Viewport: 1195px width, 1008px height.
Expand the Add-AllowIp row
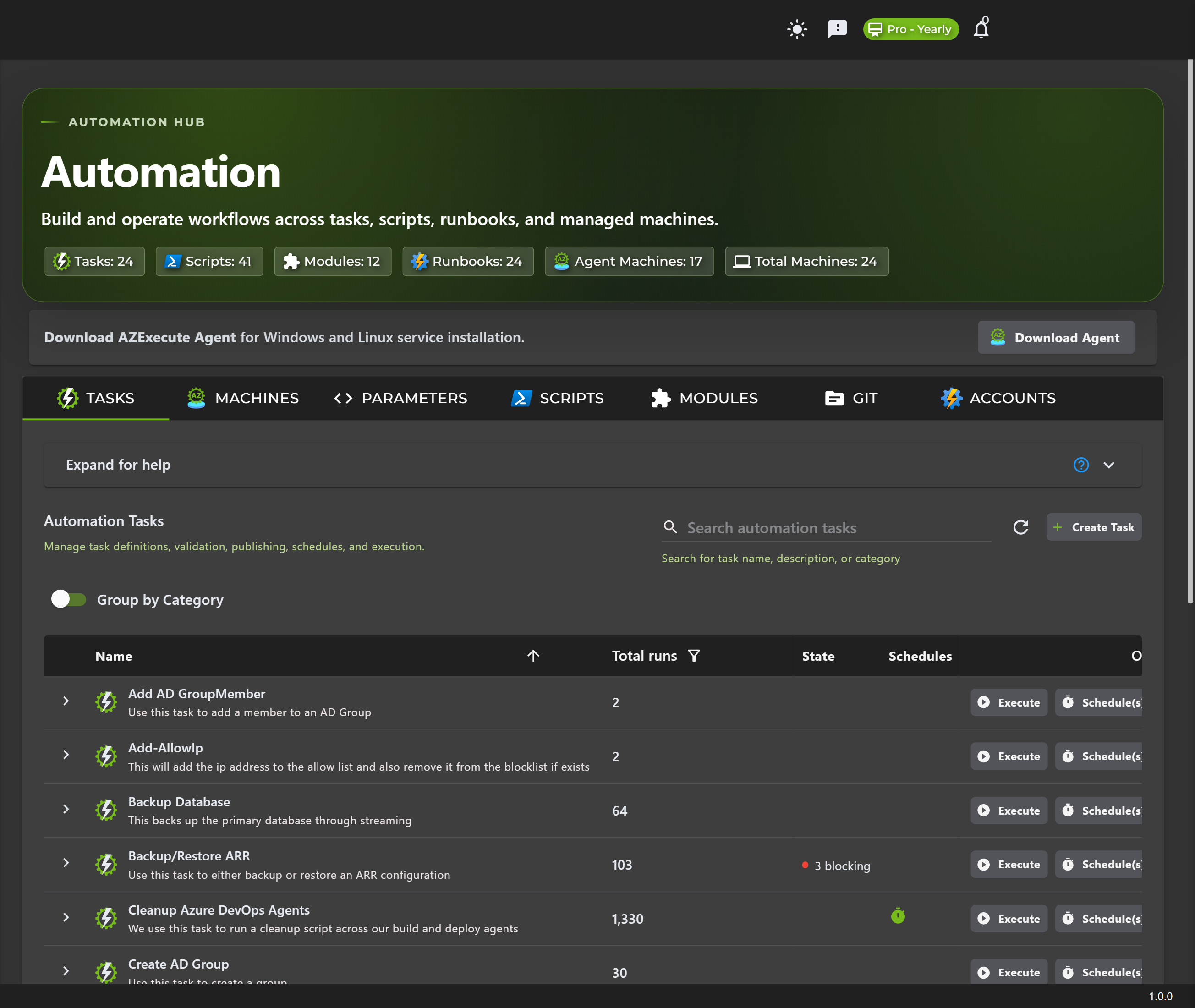coord(66,756)
